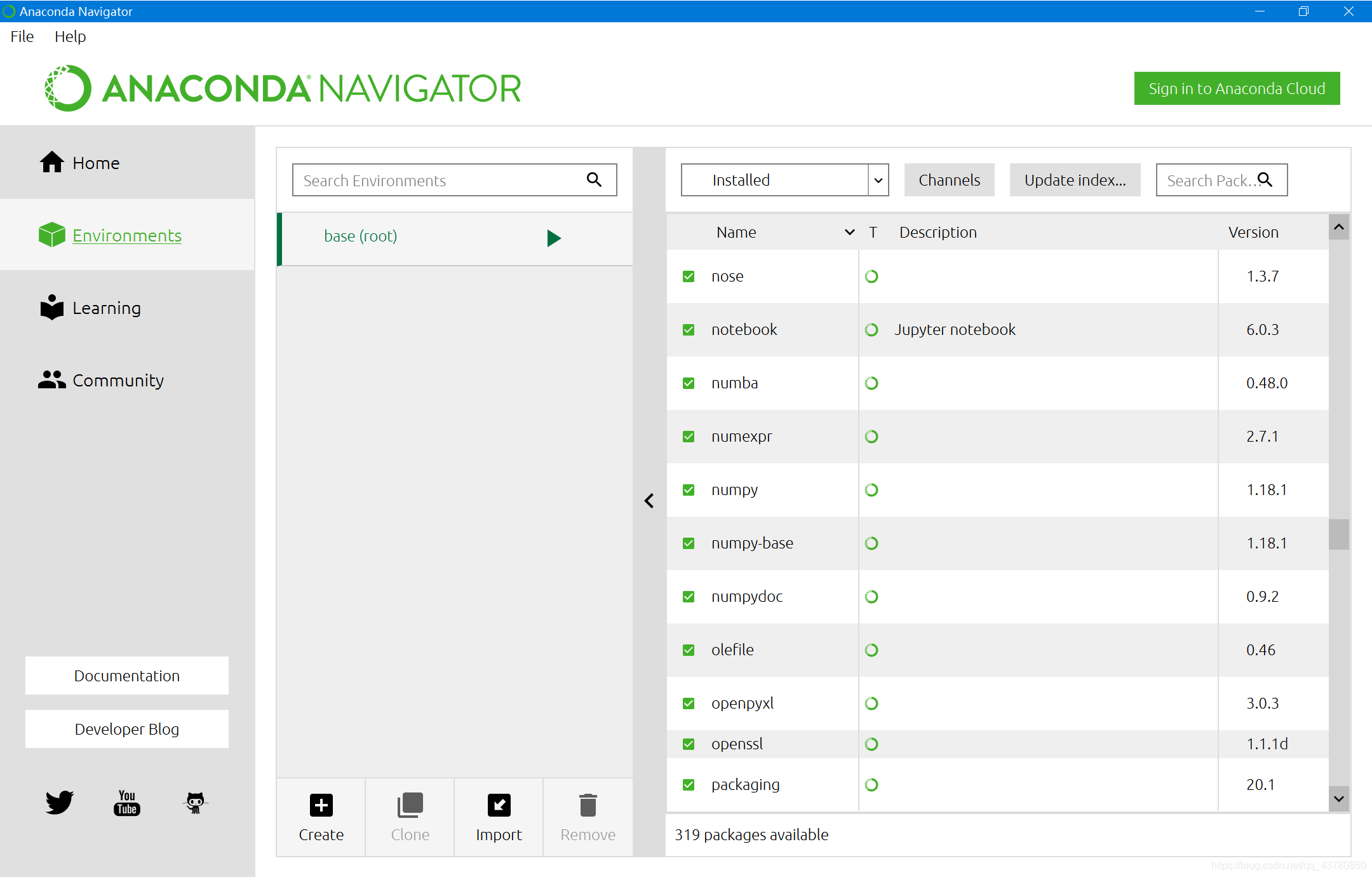Switch to the Community tab
The height and width of the screenshot is (877, 1372).
click(x=127, y=380)
